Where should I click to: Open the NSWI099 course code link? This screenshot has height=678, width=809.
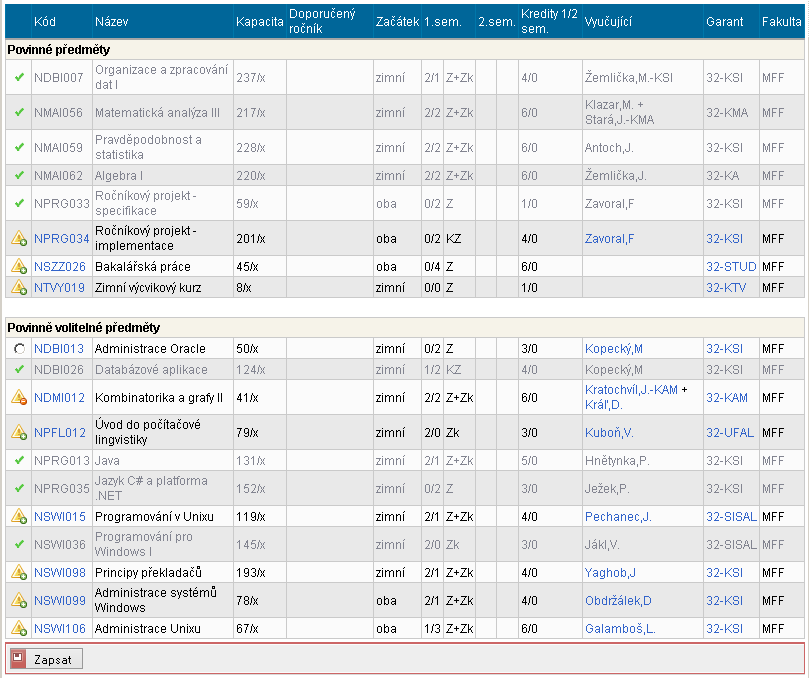pyautogui.click(x=59, y=601)
